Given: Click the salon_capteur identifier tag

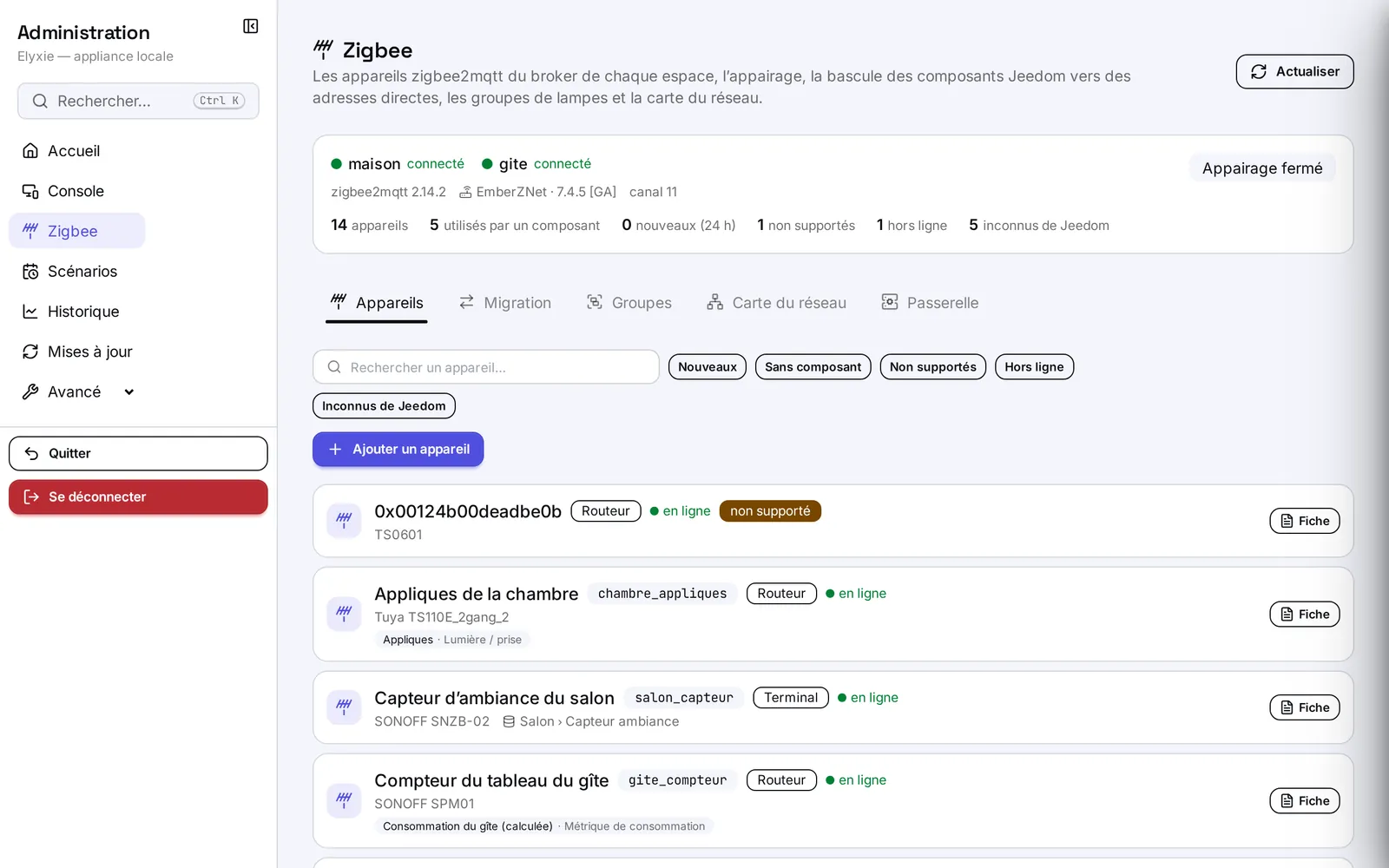Looking at the screenshot, I should click(x=684, y=698).
